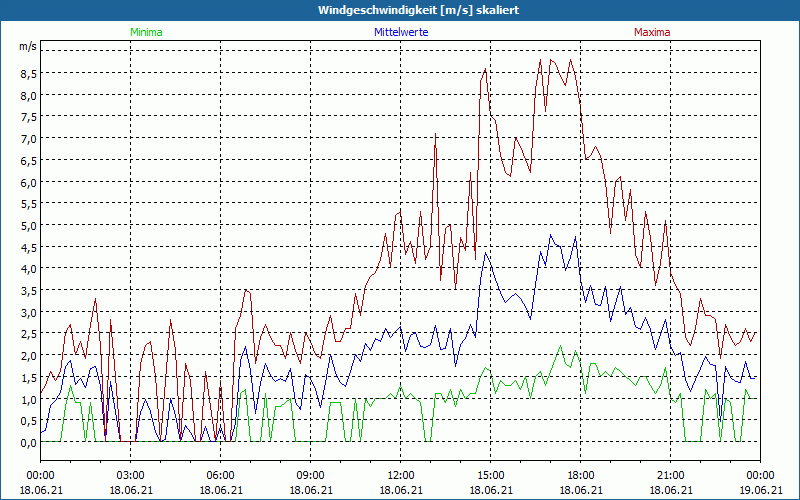Click the 21:00 time axis label

670,476
